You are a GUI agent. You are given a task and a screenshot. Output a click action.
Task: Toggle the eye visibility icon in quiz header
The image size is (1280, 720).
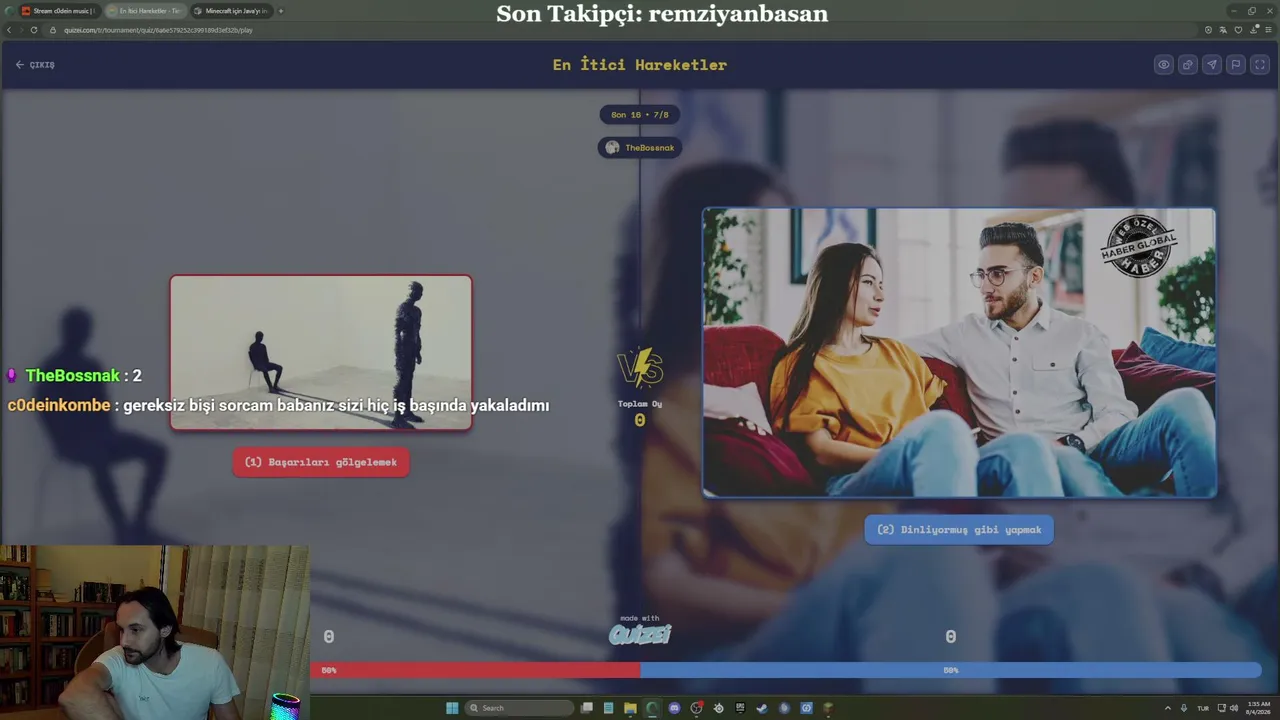point(1164,65)
